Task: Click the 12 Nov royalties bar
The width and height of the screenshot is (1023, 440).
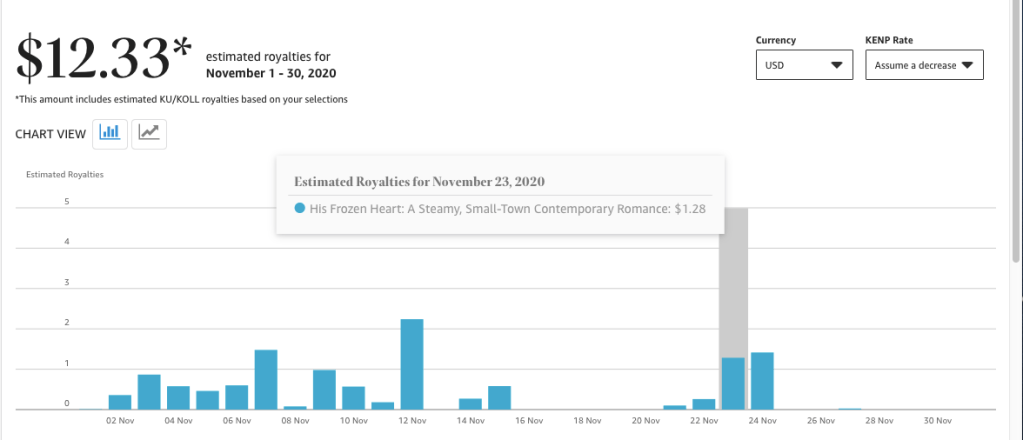Action: 412,364
